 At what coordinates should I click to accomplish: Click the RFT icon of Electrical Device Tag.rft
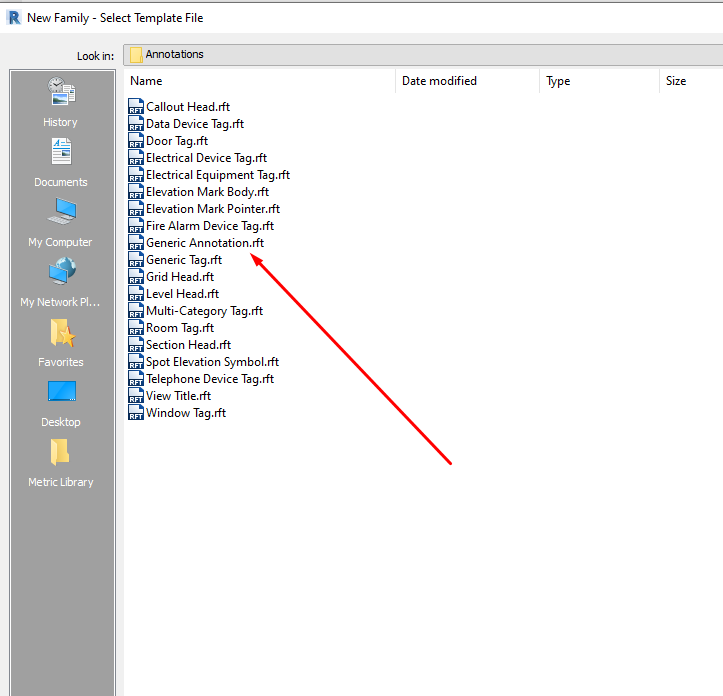point(136,158)
